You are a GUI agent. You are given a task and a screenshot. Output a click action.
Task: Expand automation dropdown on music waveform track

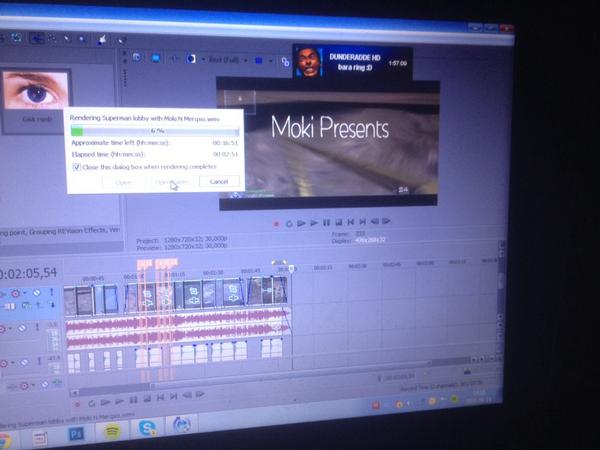coord(10,329)
